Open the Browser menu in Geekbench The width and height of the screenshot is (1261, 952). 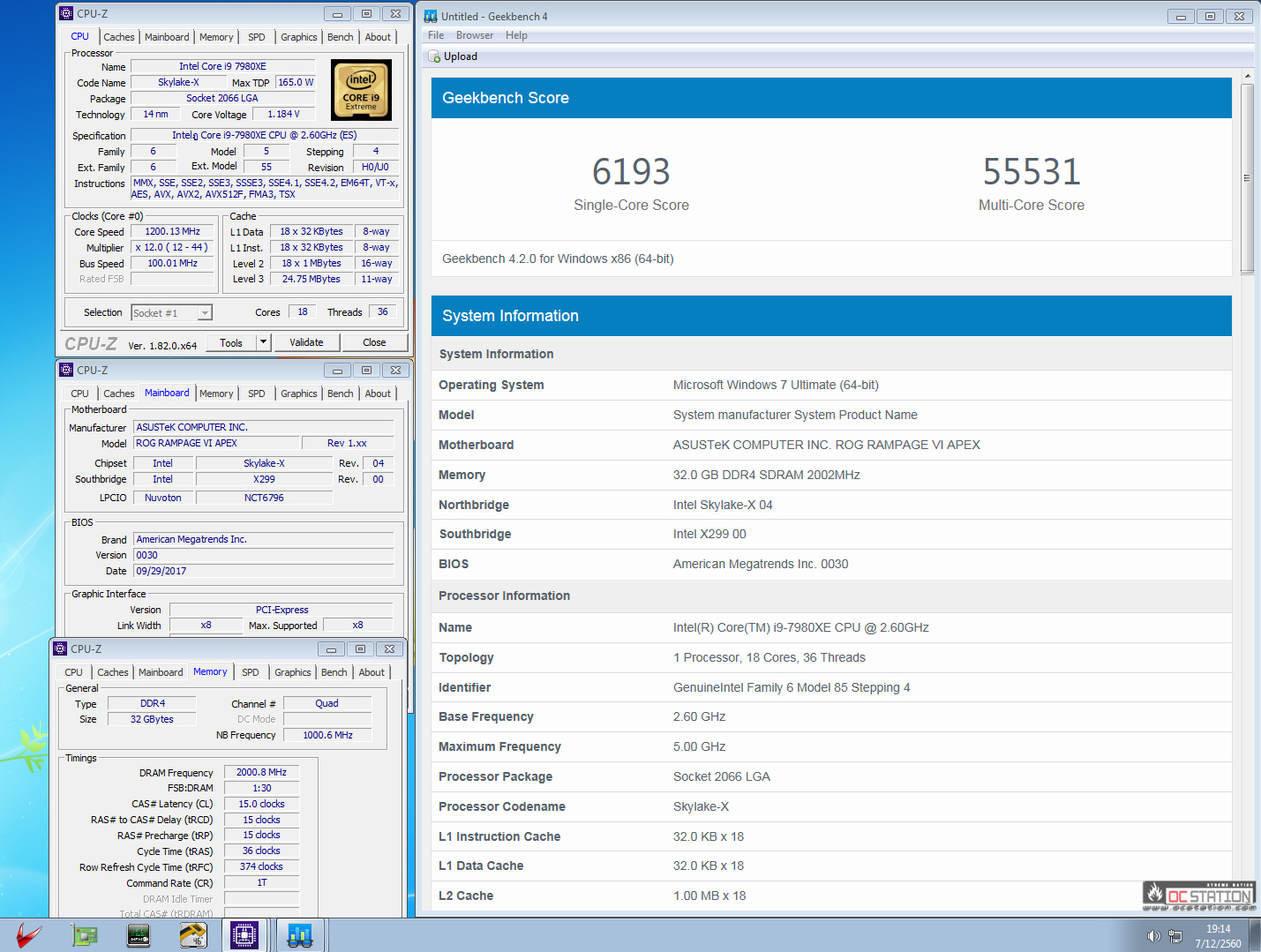pos(475,35)
